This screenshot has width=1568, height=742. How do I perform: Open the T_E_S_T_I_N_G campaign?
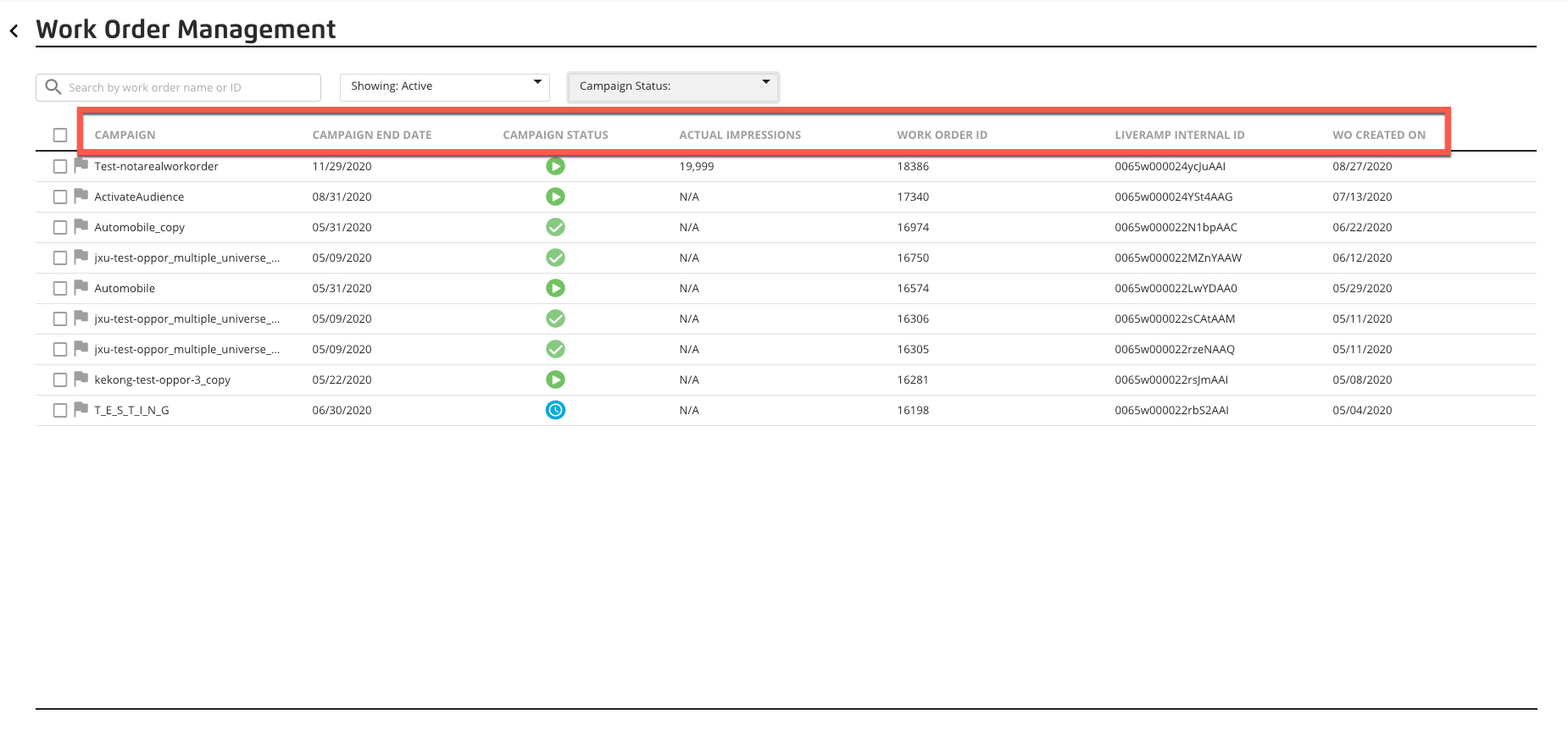[x=131, y=410]
